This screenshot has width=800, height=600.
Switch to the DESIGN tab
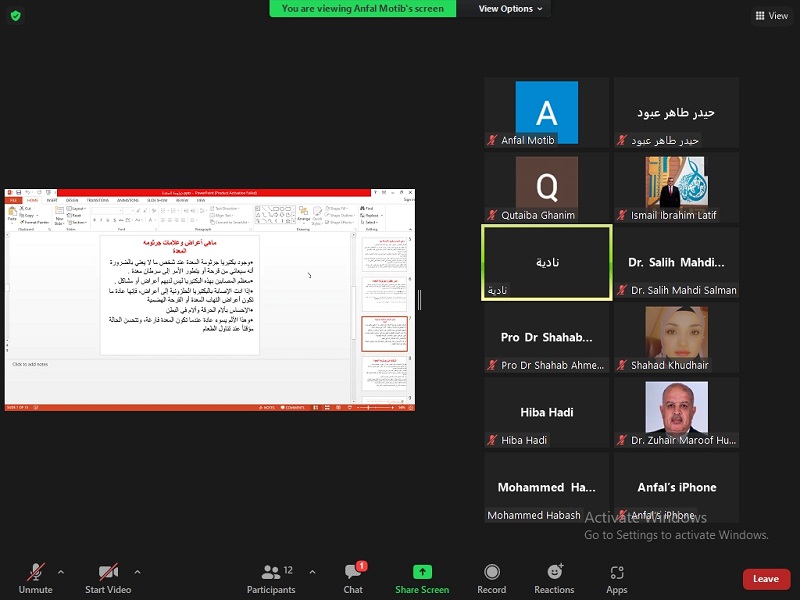click(x=72, y=200)
